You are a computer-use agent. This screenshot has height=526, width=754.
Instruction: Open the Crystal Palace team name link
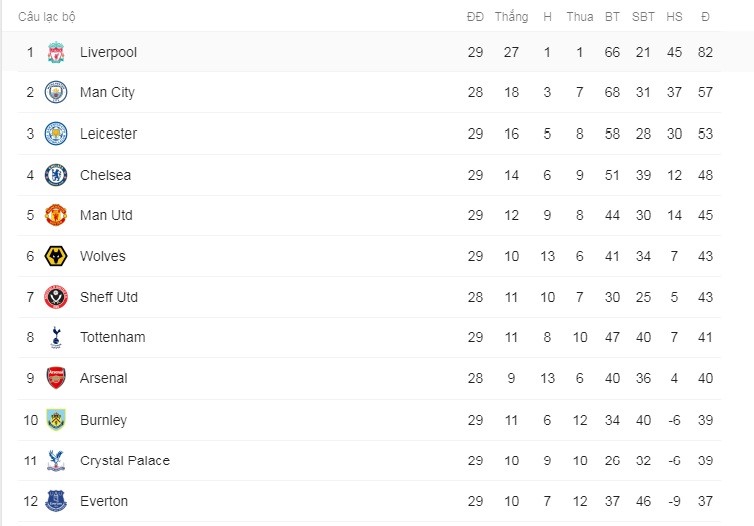click(x=125, y=461)
